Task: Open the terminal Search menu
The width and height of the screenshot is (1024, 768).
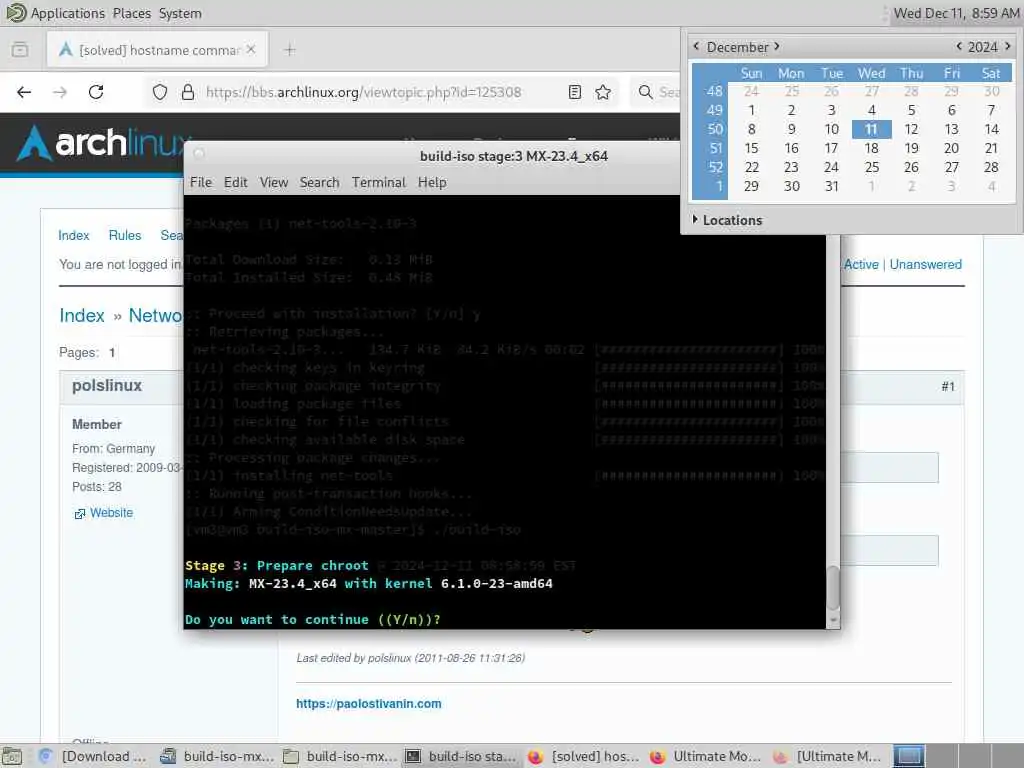Action: pyautogui.click(x=319, y=182)
